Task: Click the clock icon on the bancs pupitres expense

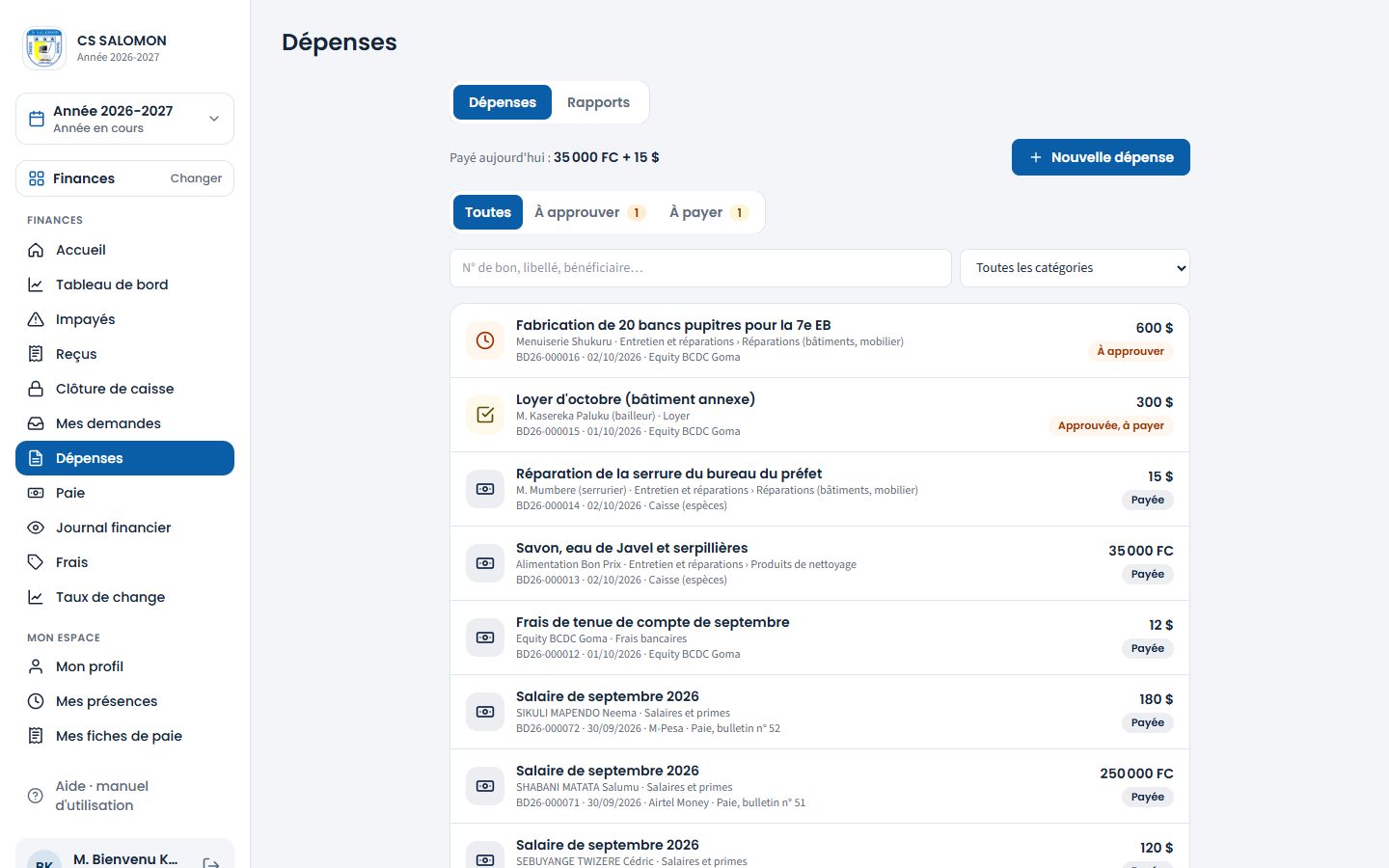Action: (x=485, y=340)
